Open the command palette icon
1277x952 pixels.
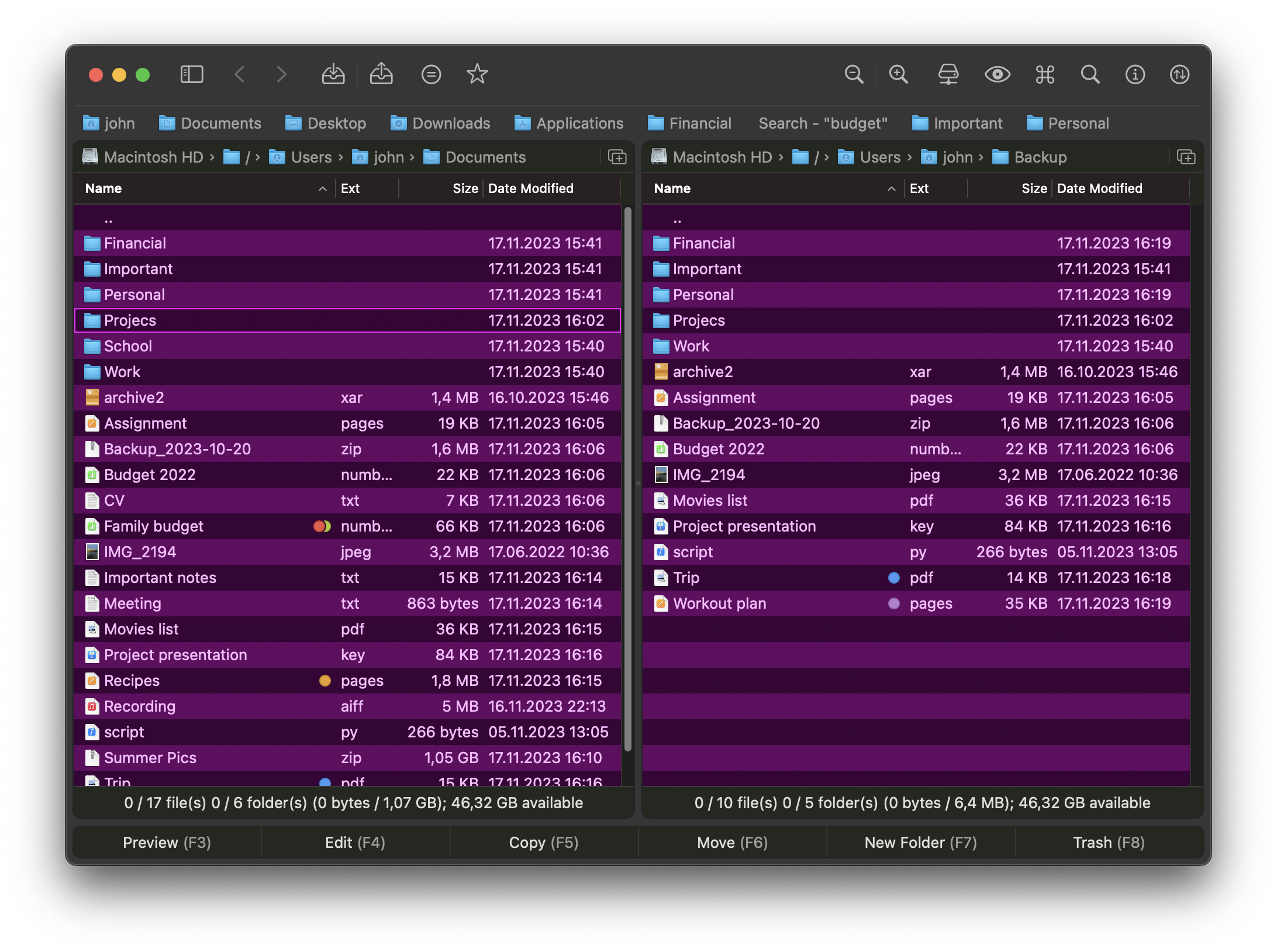coord(1045,74)
